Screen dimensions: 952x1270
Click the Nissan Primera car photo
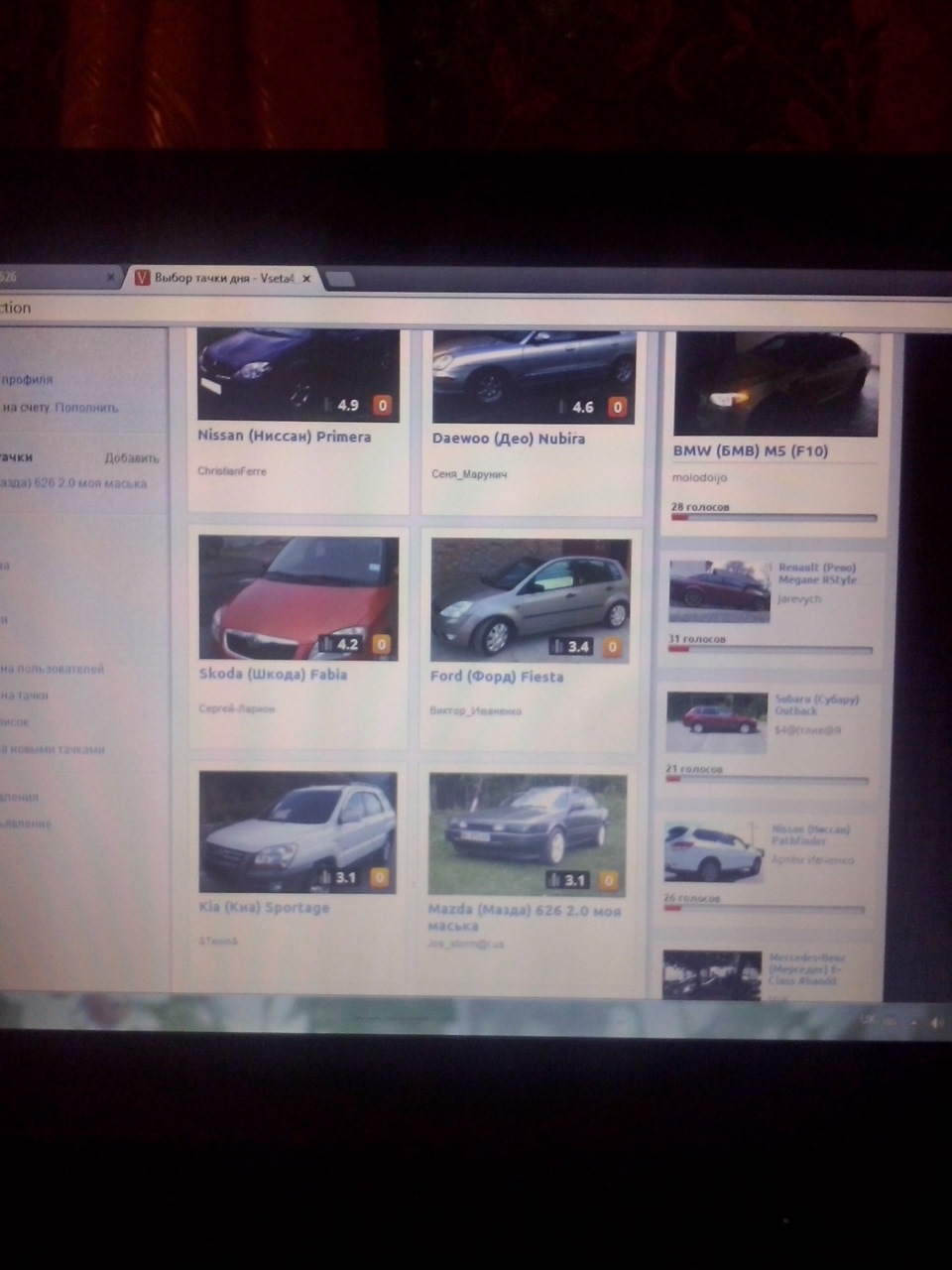point(298,375)
